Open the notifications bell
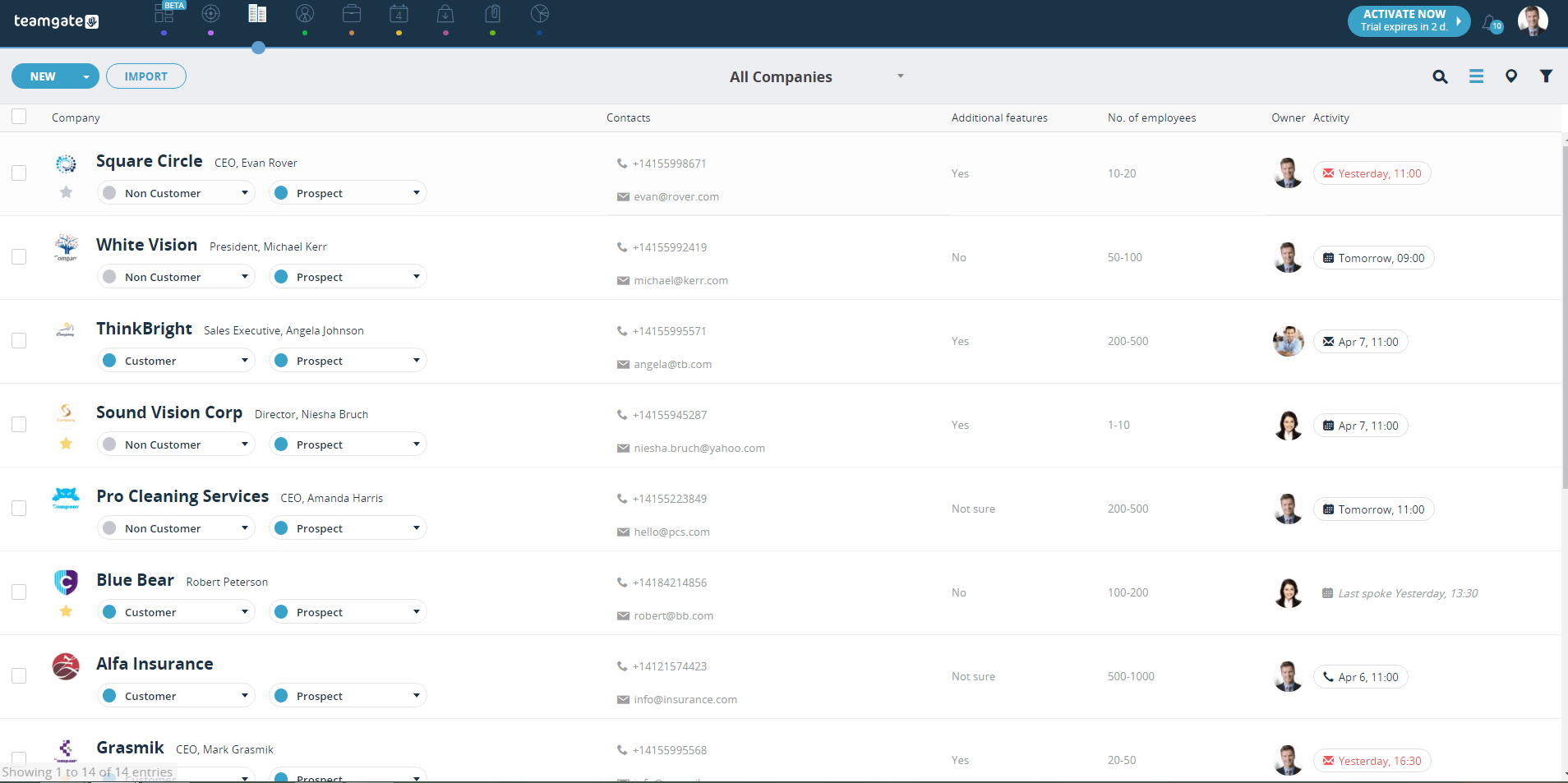Viewport: 1568px width, 783px height. click(1491, 23)
